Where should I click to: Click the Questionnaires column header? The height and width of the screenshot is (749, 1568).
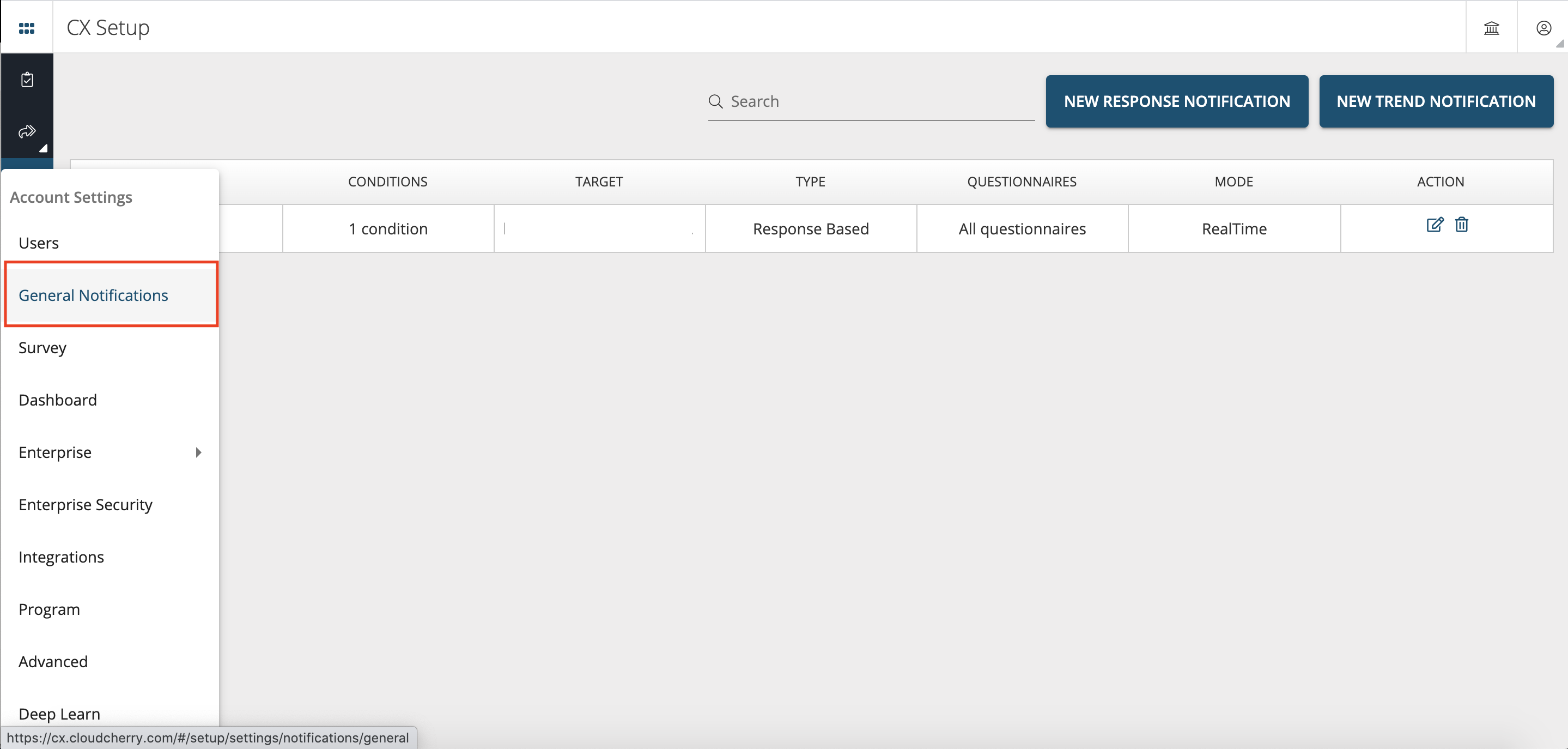coord(1022,182)
